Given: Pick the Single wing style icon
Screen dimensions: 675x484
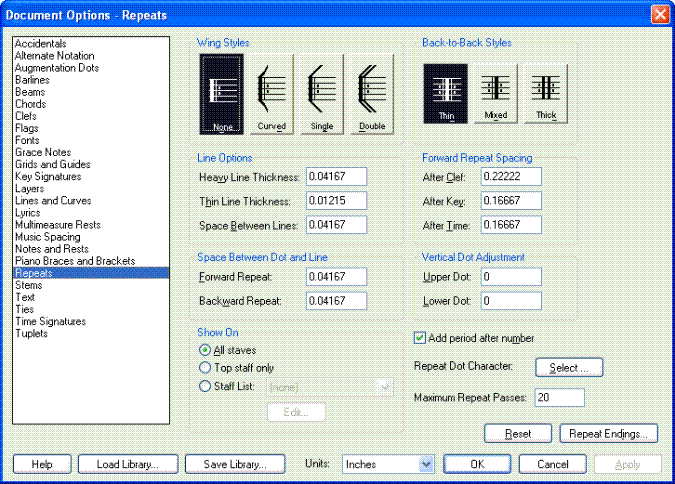Looking at the screenshot, I should click(x=320, y=93).
